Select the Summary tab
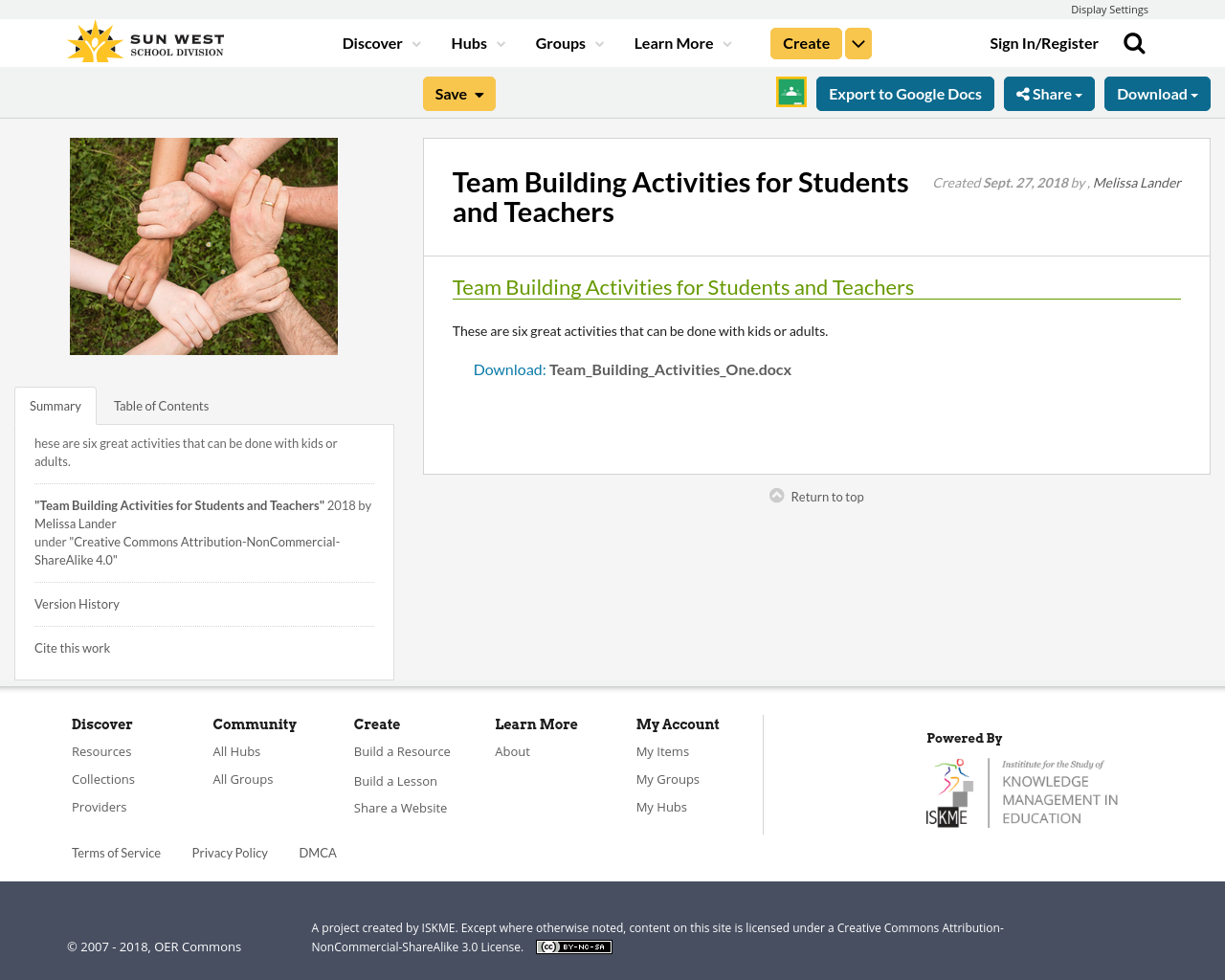Viewport: 1225px width, 980px height. coord(55,405)
